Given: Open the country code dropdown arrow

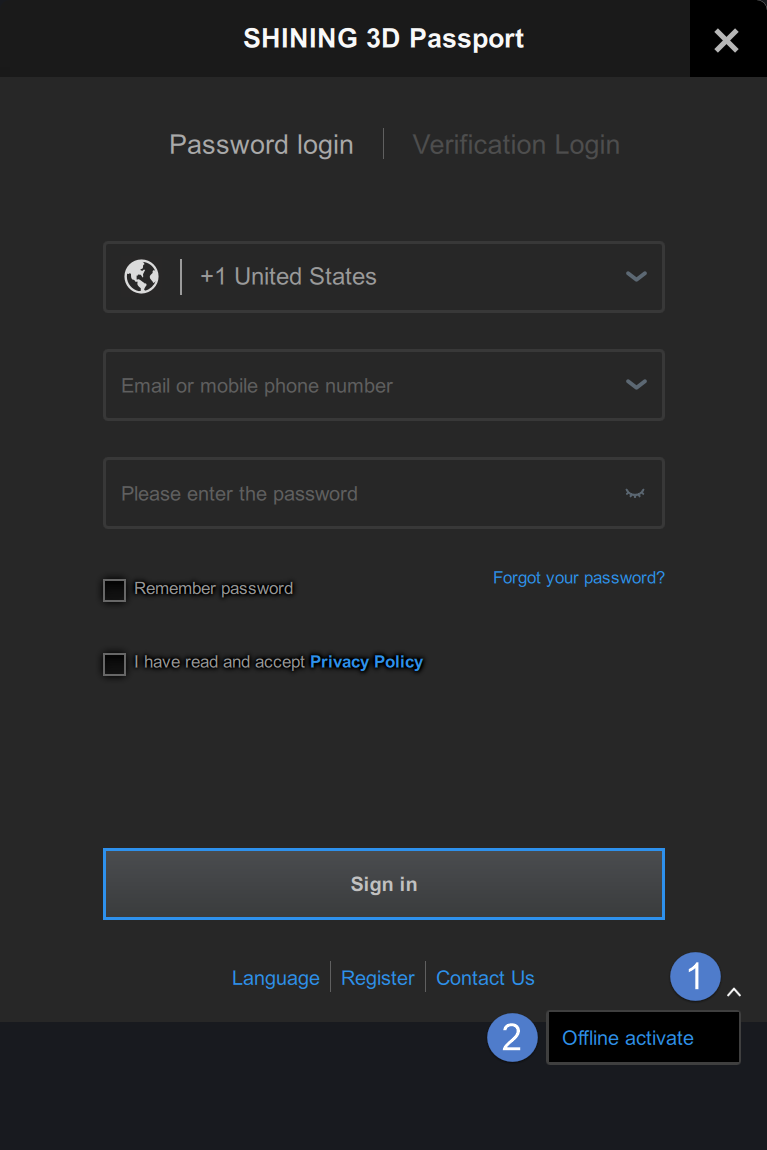Looking at the screenshot, I should pos(636,277).
